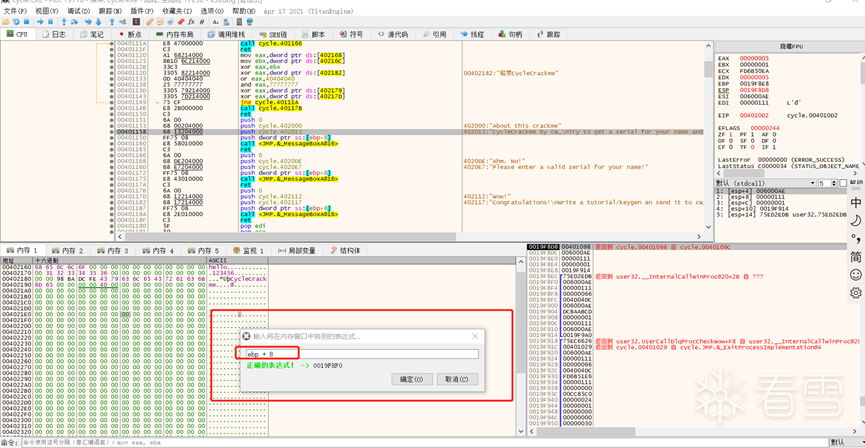Click the red eraser toolbar icon
The width and height of the screenshot is (865, 448).
coord(181,22)
